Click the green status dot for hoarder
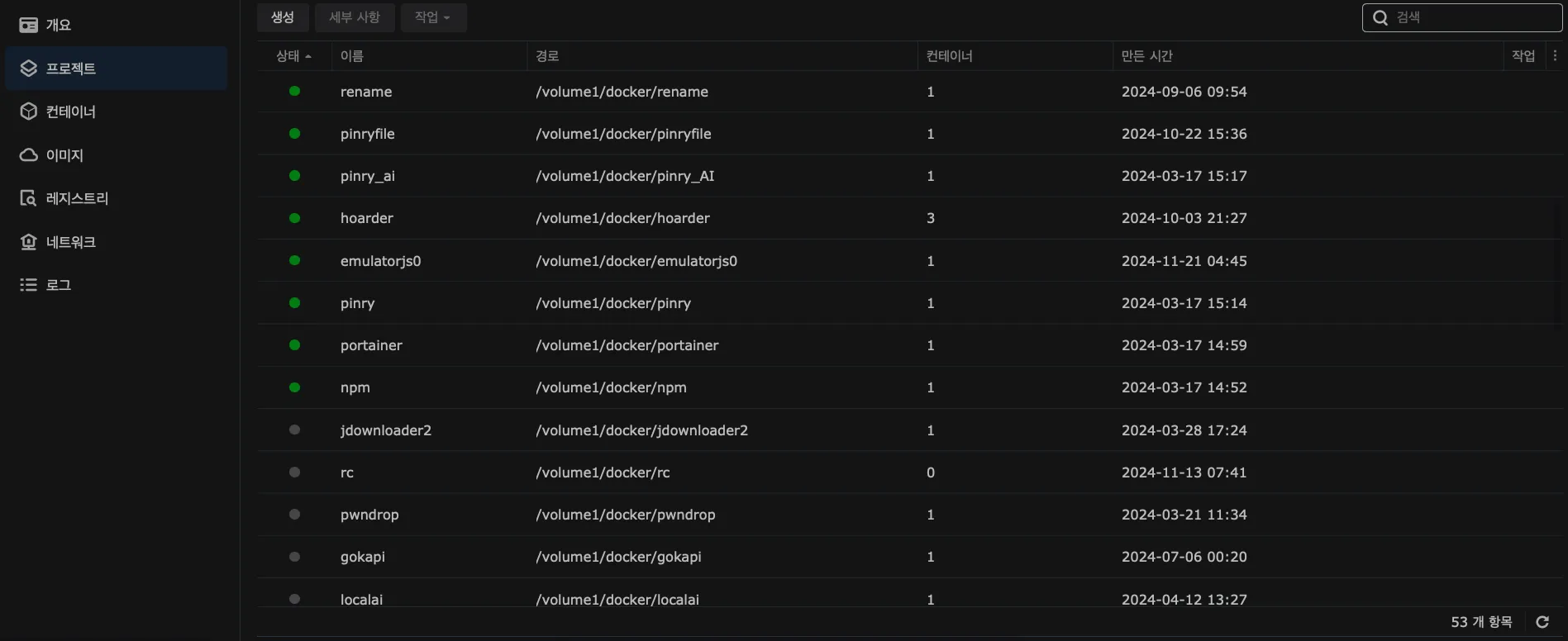Screen dimensions: 1568x641 (x=294, y=218)
